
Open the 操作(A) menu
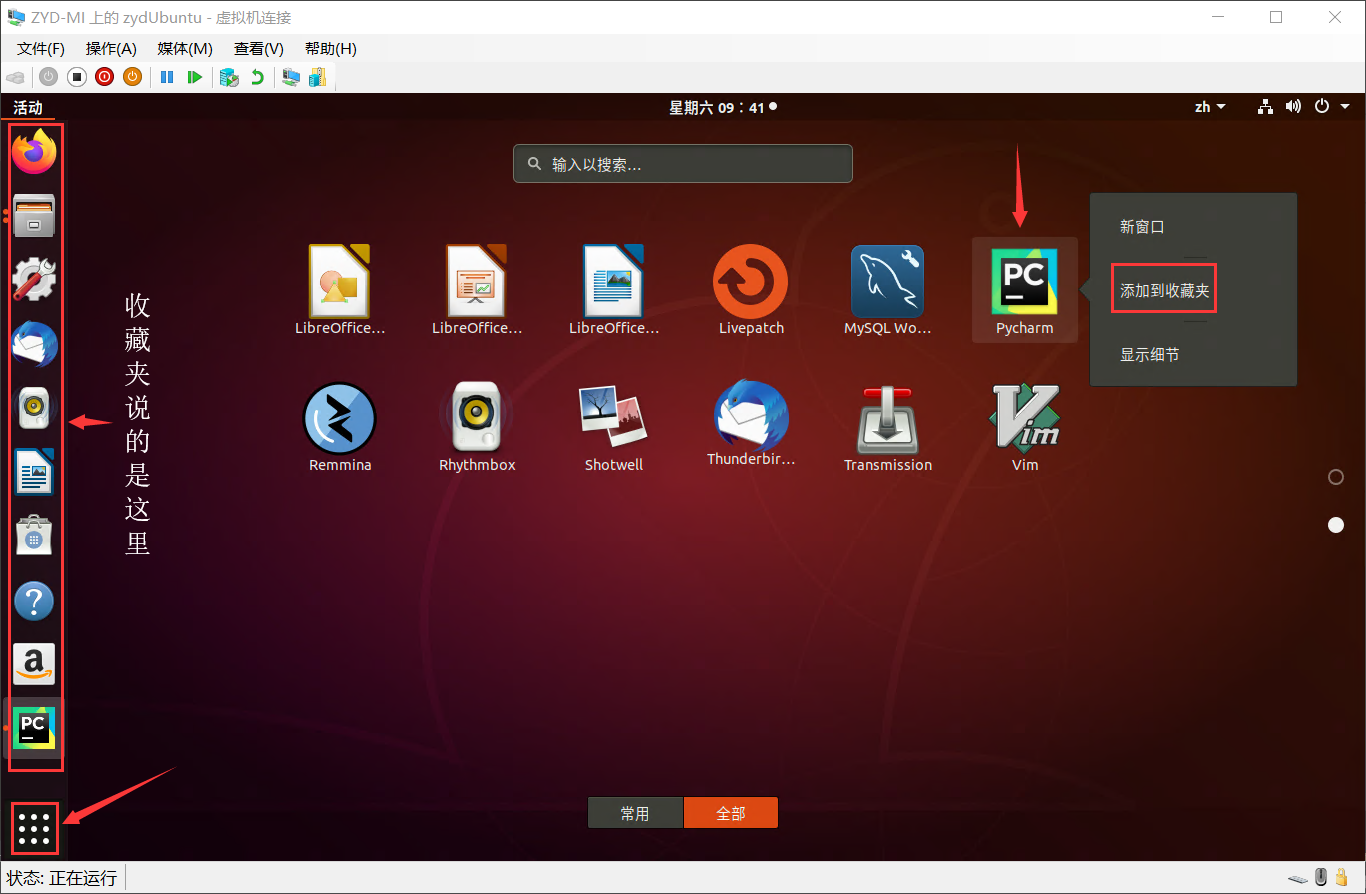[111, 49]
